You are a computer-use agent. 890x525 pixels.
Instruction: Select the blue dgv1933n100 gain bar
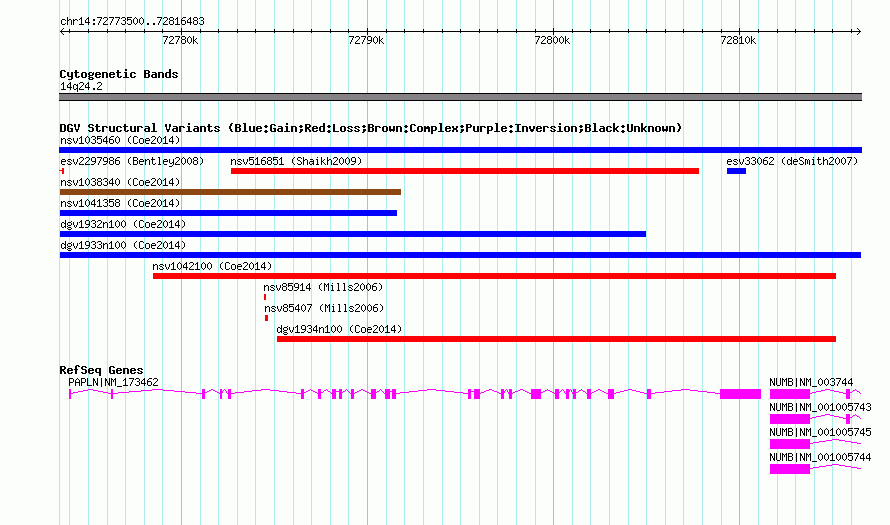click(x=460, y=255)
